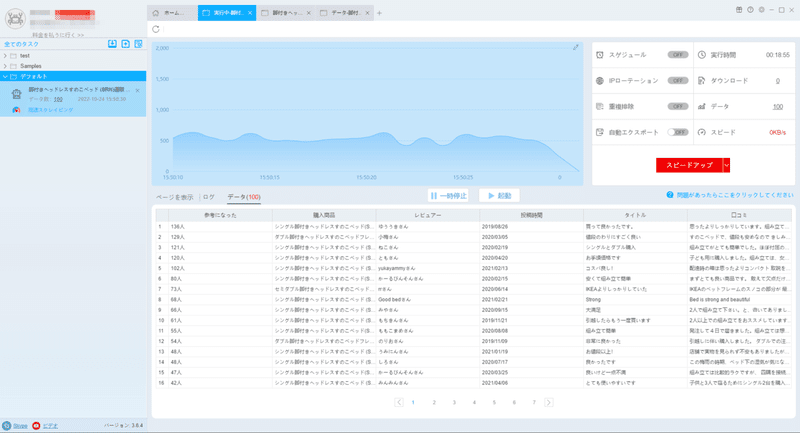The image size is (800, 433).
Task: Open the ページを表示 view tab
Action: [174, 197]
